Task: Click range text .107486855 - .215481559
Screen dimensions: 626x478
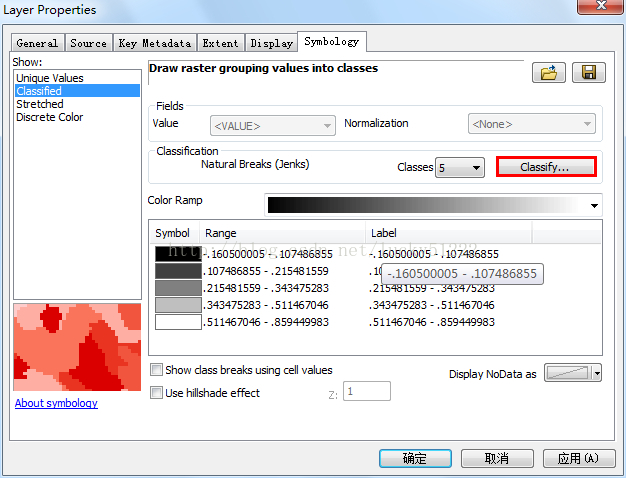Action: tap(266, 271)
